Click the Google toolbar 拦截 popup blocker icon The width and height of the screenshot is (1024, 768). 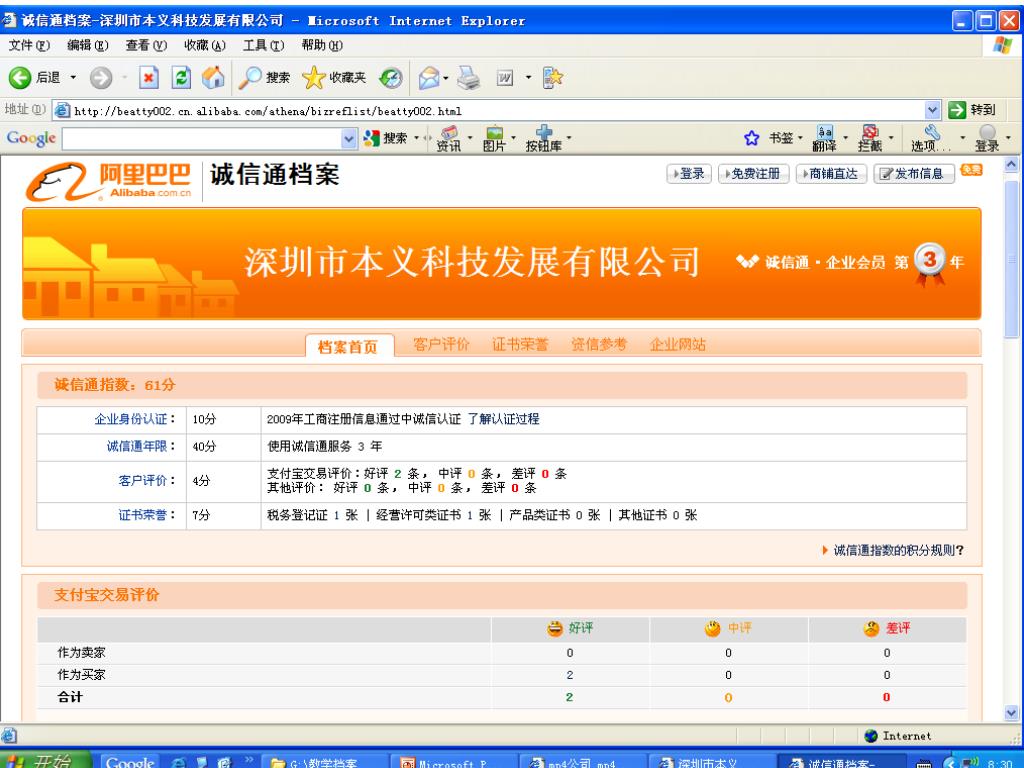click(x=870, y=138)
